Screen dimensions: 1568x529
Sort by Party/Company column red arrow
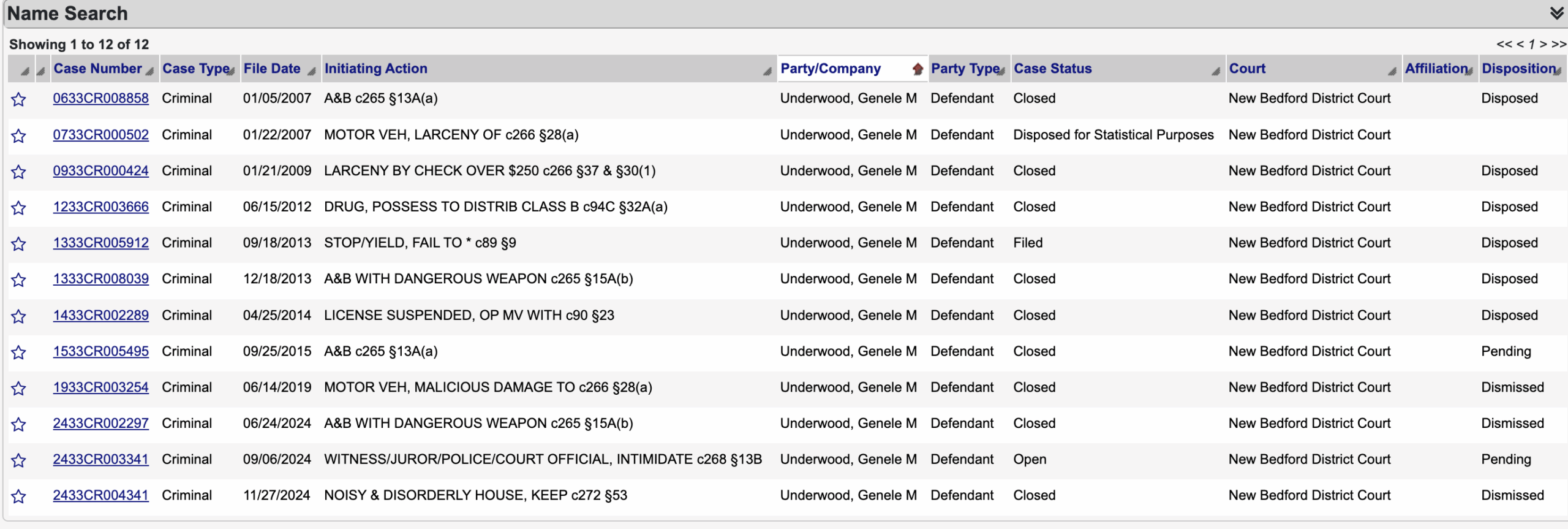(x=917, y=69)
